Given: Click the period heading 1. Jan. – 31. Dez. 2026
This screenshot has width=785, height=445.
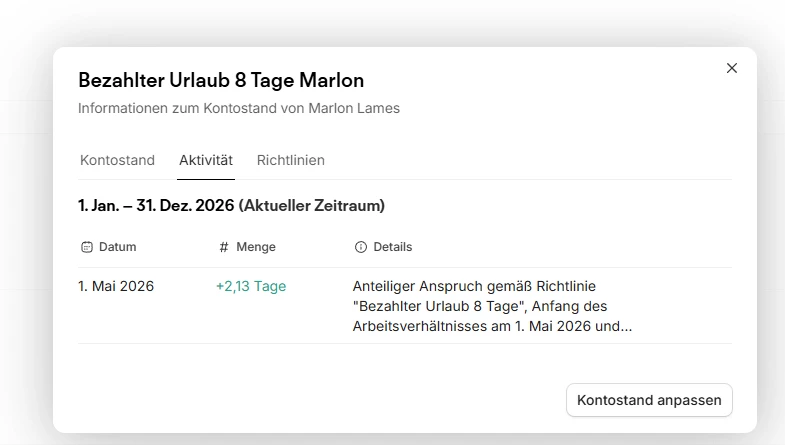Looking at the screenshot, I should tap(156, 206).
